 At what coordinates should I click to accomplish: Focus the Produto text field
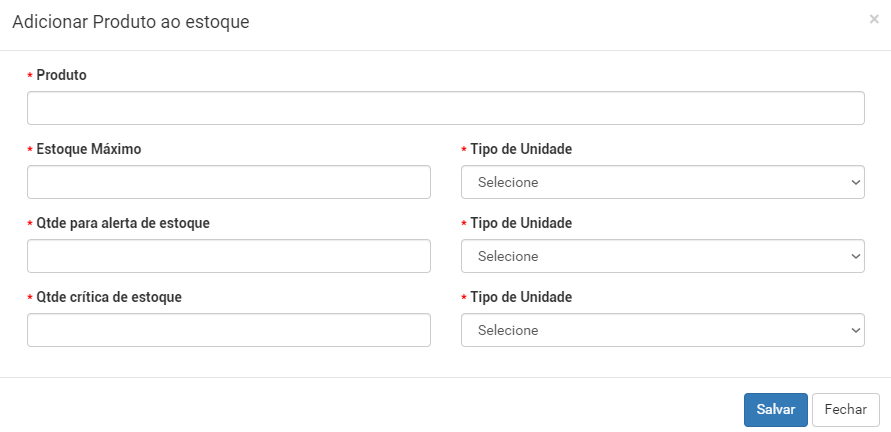click(x=446, y=108)
